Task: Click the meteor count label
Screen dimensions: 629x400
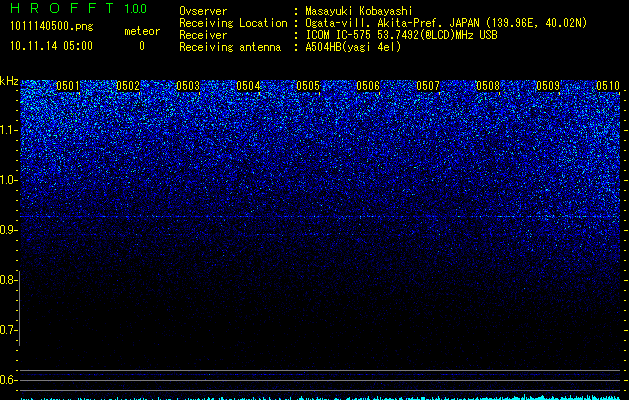Action: point(142,31)
